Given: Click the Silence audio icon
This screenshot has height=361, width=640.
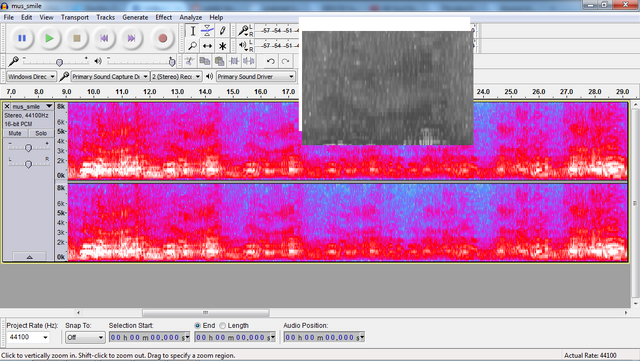Looking at the screenshot, I should (x=249, y=61).
